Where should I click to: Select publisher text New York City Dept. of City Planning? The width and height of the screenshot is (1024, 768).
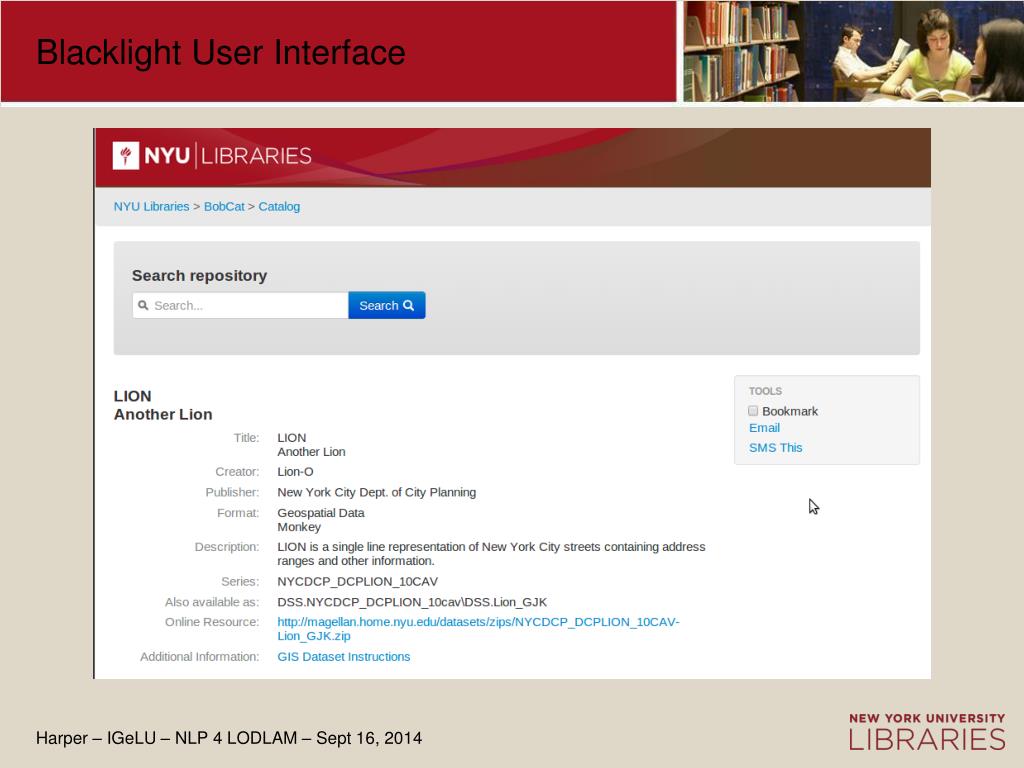click(377, 492)
